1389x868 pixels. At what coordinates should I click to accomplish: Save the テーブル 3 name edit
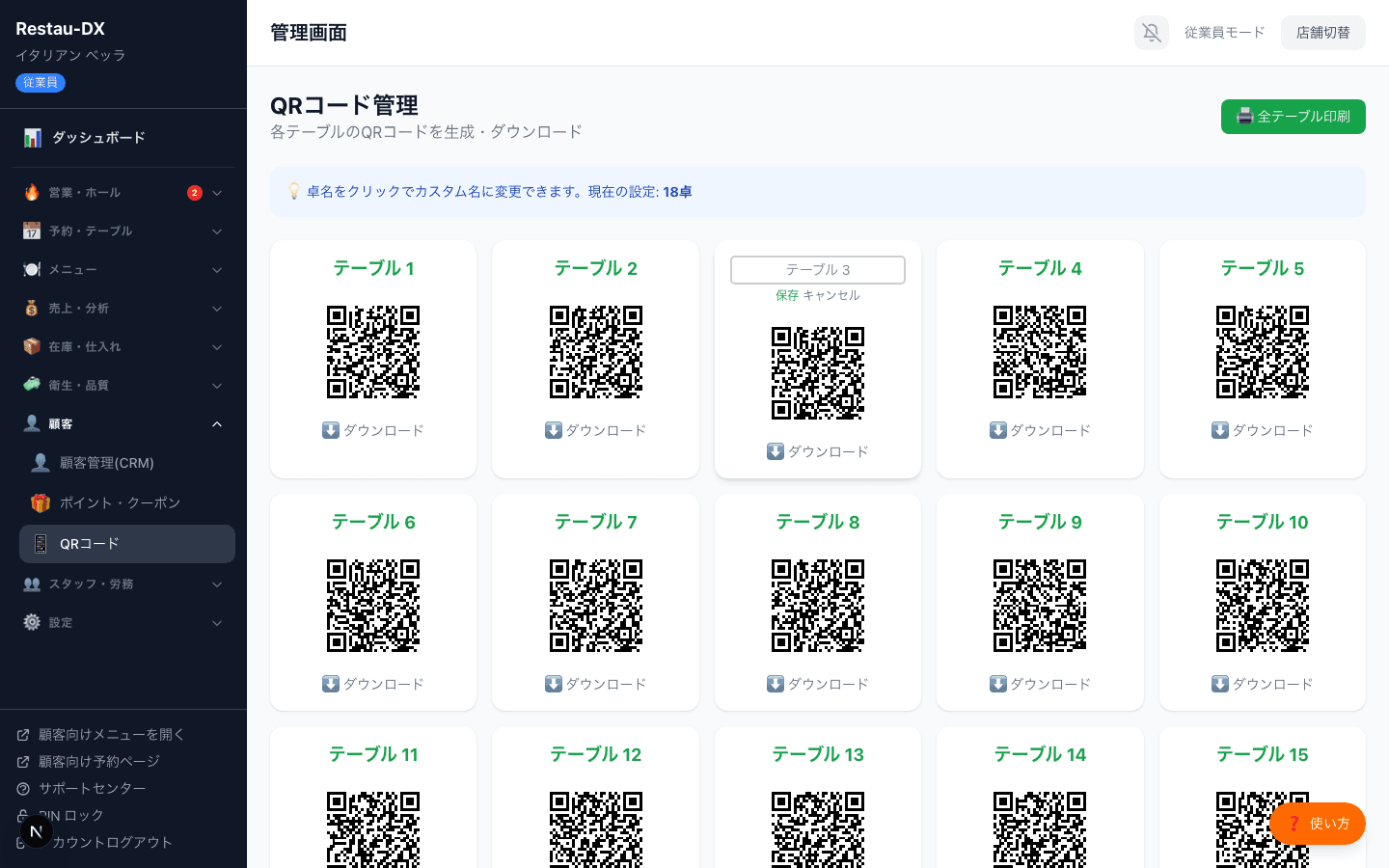(787, 295)
